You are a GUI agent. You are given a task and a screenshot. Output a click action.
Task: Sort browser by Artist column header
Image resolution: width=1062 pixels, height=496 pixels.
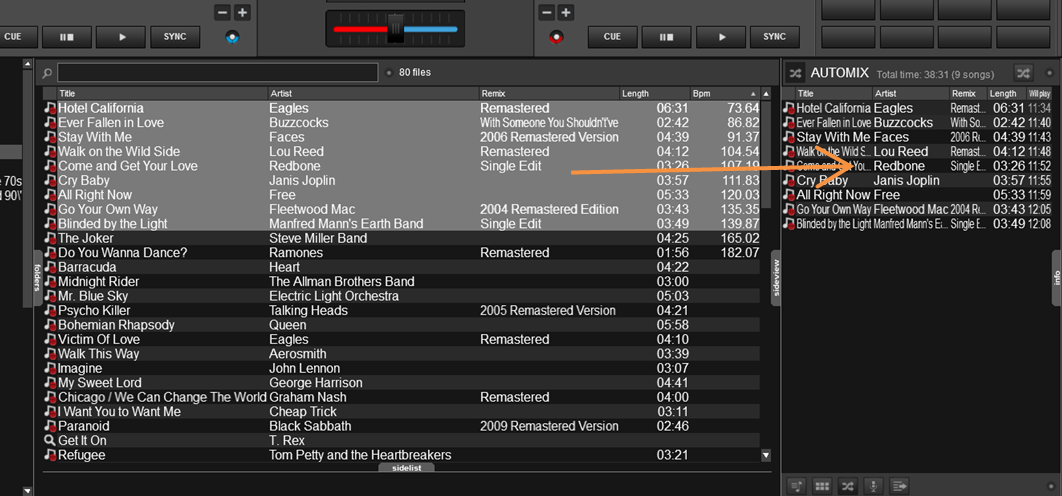373,94
